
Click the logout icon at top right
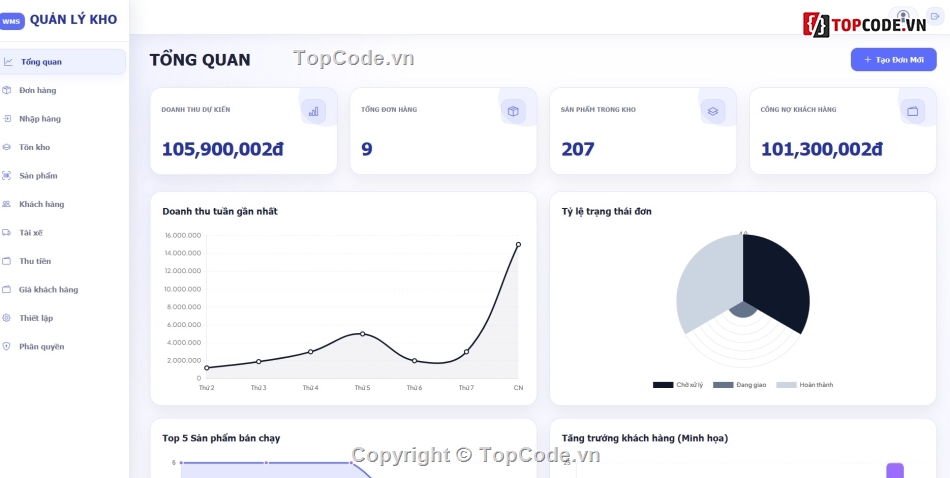pos(935,16)
